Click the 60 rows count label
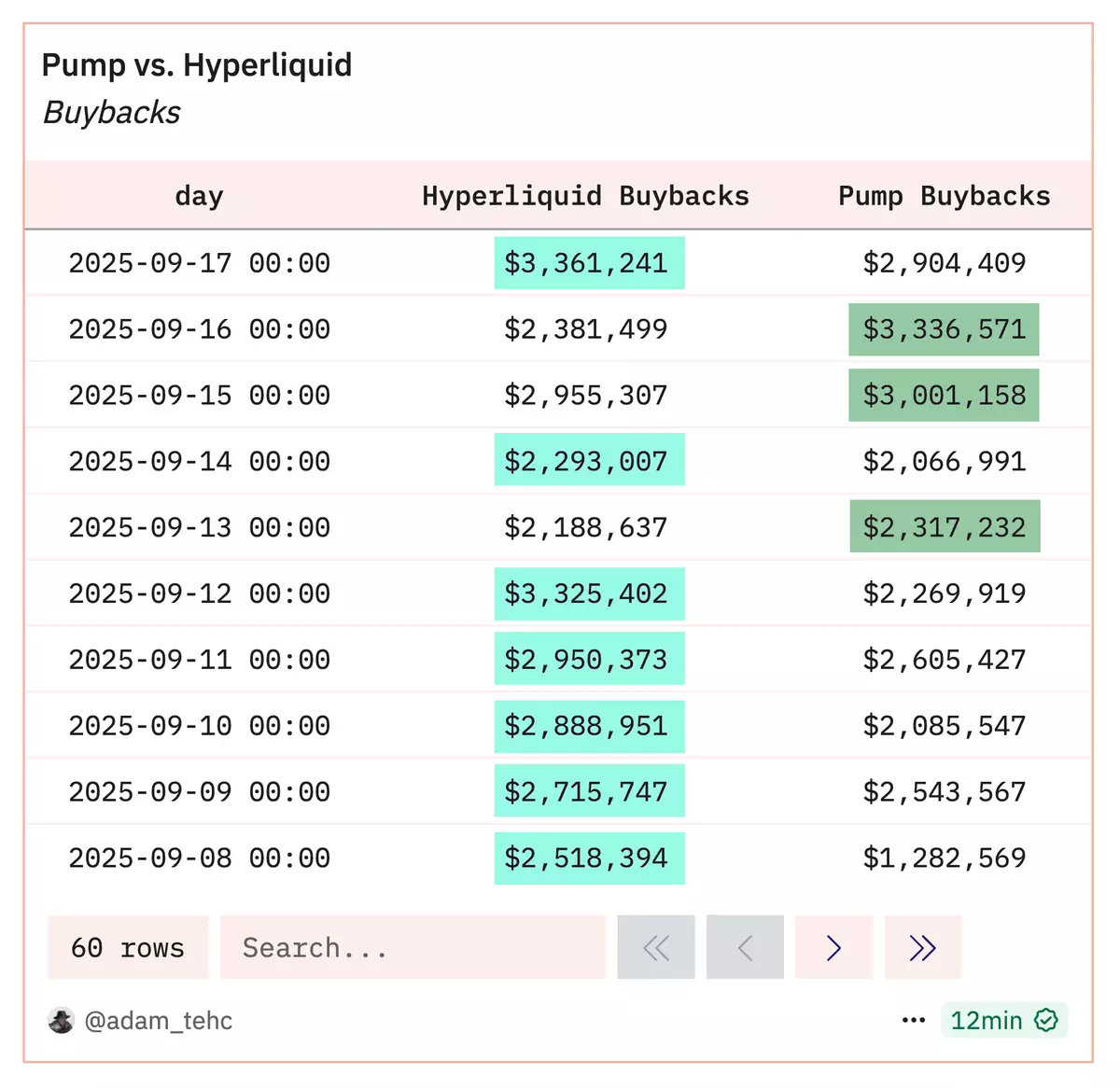 pos(128,948)
